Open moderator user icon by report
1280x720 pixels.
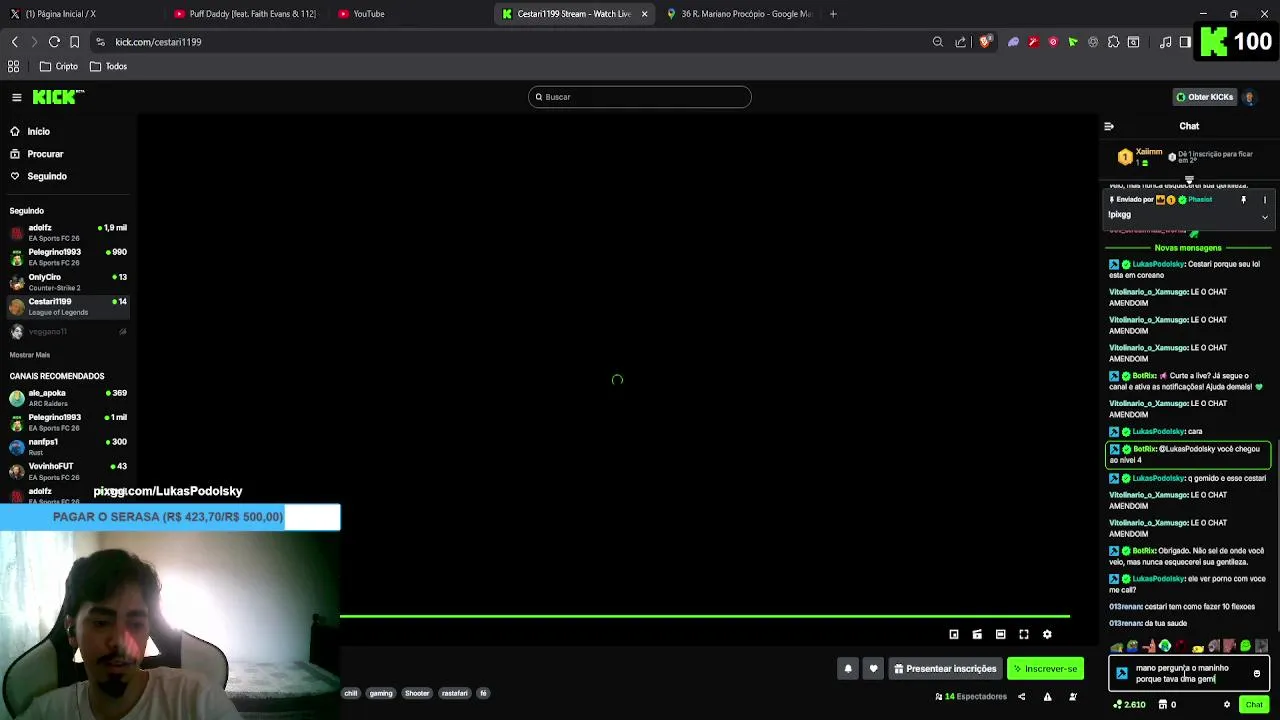point(1073,697)
